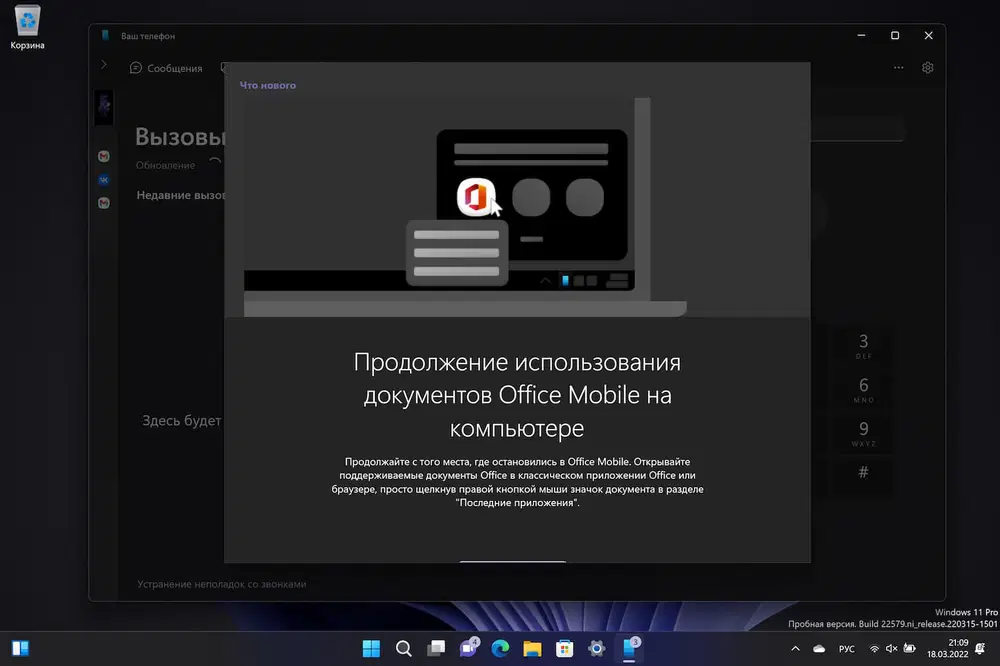The image size is (1000, 666).
Task: Expand the Your Phone navigation sidebar chevron
Action: point(103,64)
